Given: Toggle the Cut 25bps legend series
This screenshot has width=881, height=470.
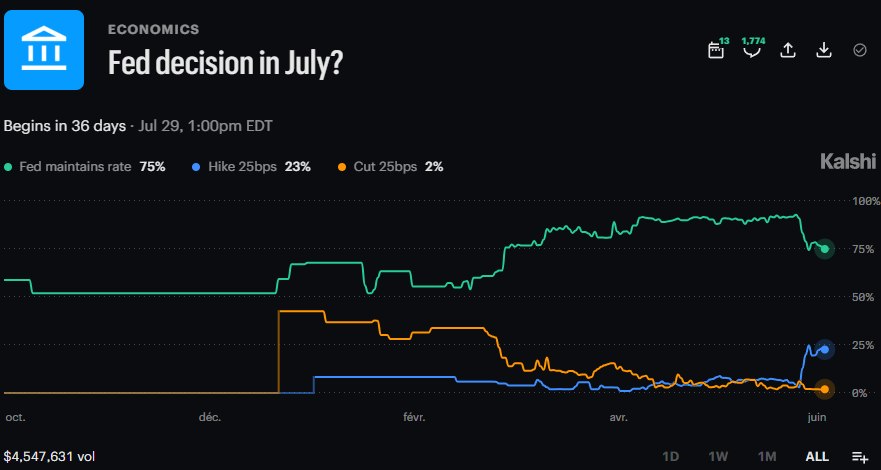Looking at the screenshot, I should click(390, 167).
